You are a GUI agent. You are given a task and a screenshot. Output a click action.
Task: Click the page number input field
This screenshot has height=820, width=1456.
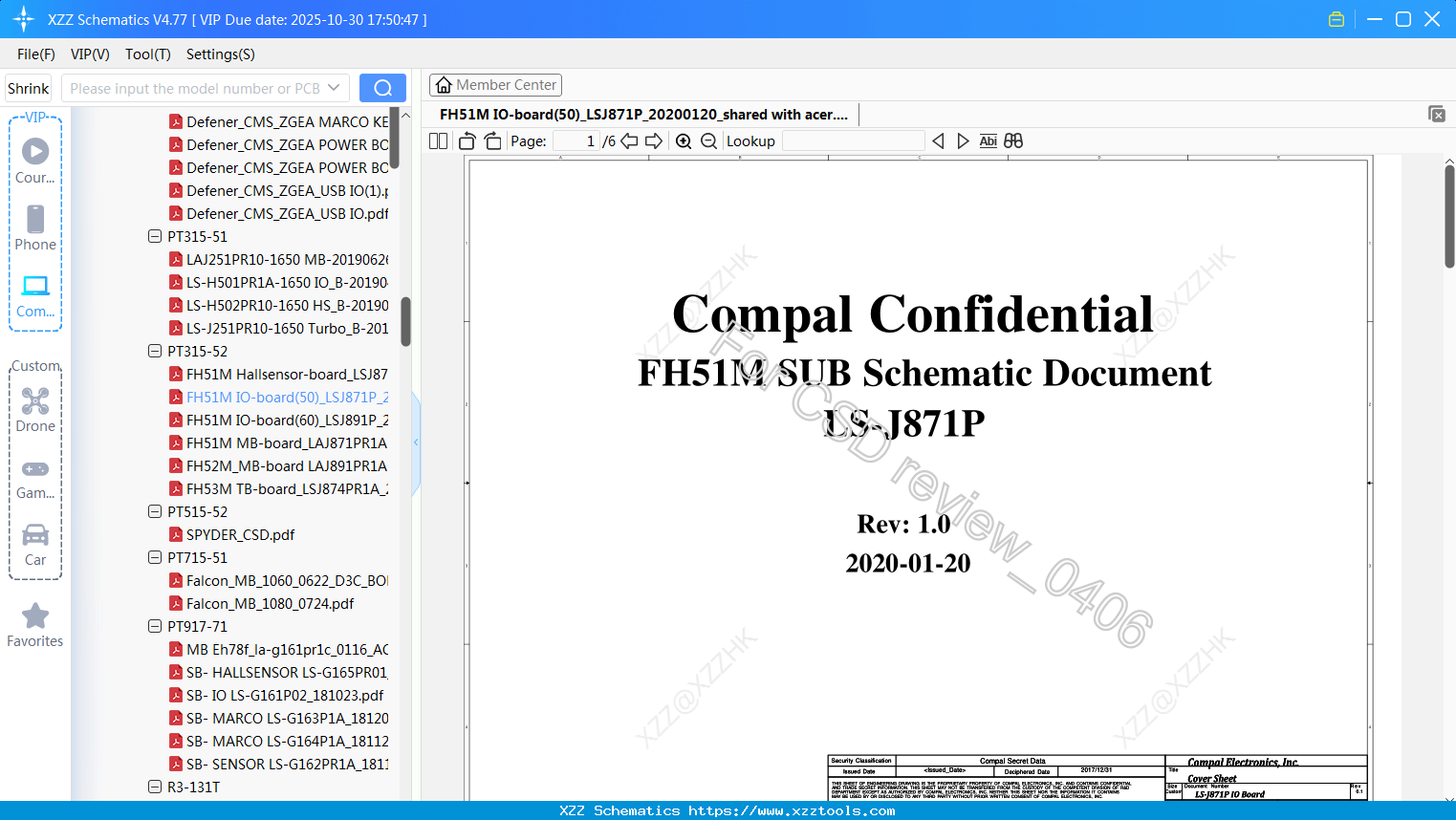point(576,141)
